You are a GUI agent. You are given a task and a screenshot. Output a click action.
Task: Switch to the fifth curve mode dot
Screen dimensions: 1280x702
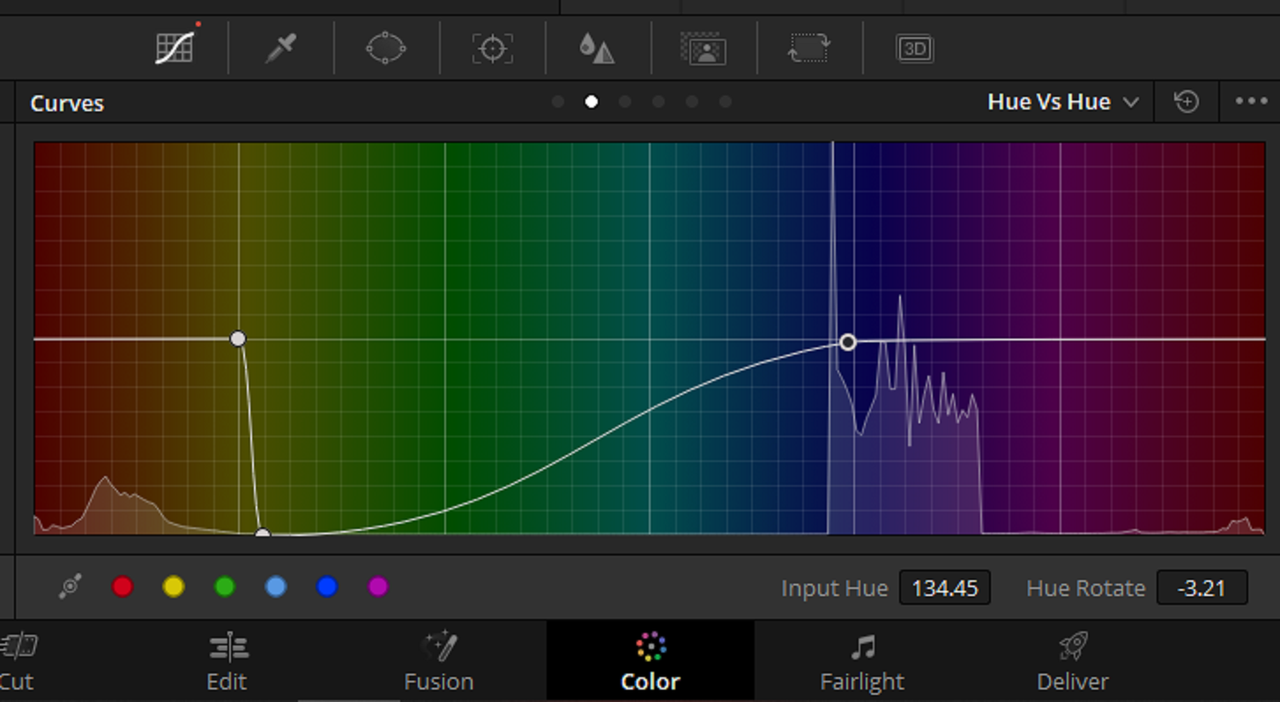coord(692,102)
